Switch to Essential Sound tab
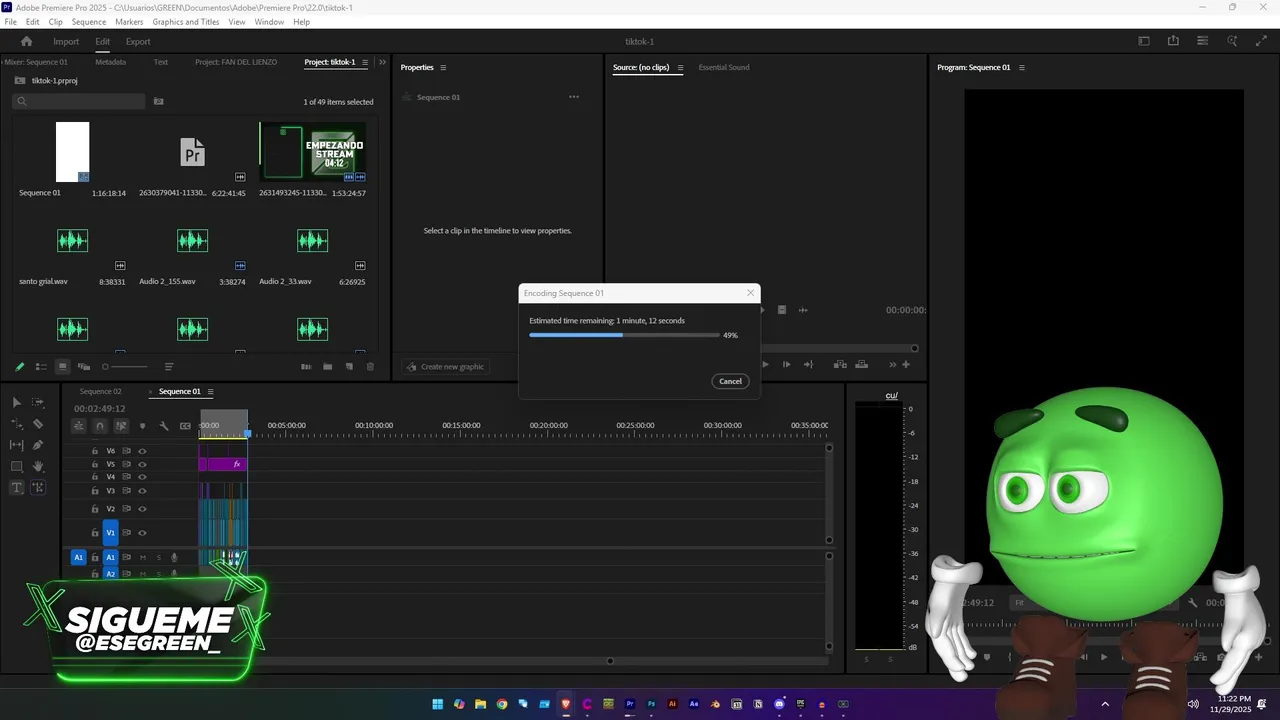 click(724, 68)
